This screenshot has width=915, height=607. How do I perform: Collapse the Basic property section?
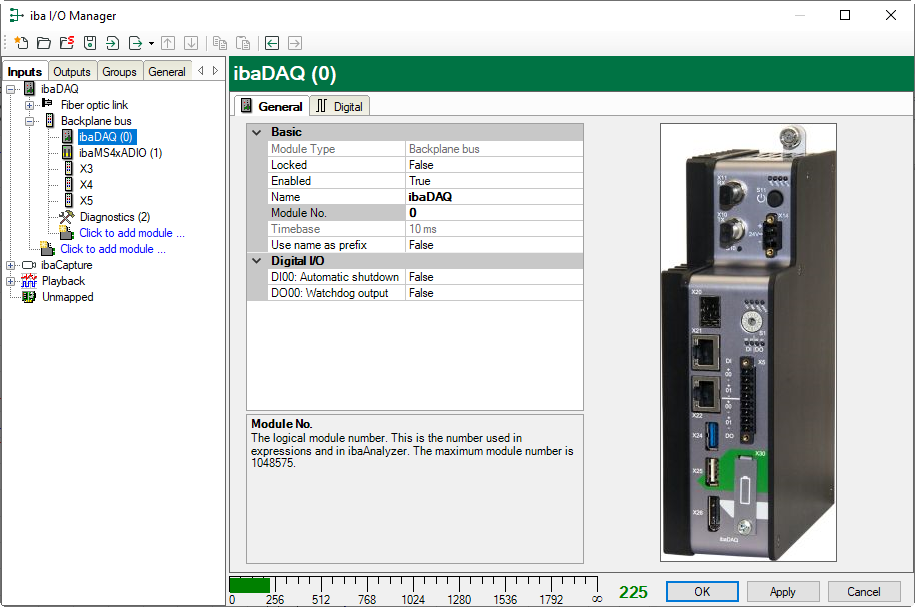click(x=257, y=132)
